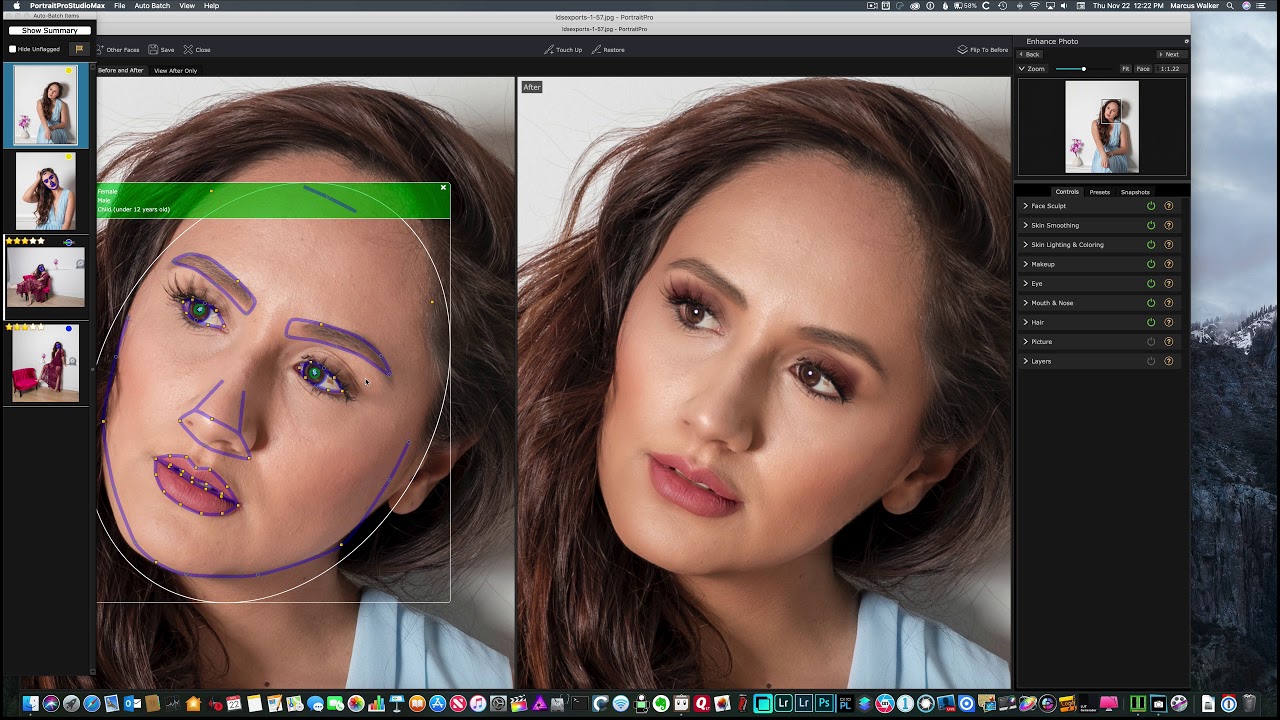Expand the Eye section

(1026, 283)
